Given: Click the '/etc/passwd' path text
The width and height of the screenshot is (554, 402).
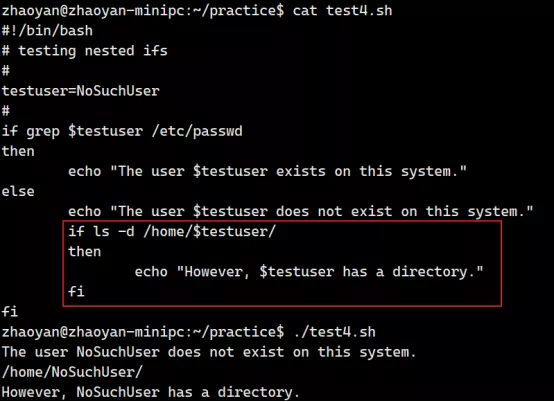Looking at the screenshot, I should click(x=197, y=131).
